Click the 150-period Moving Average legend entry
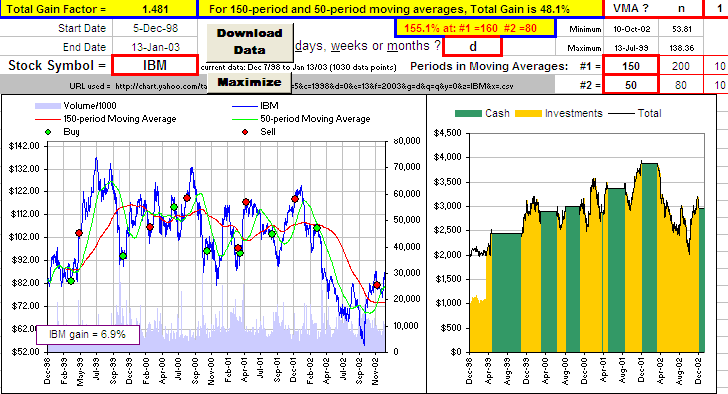This screenshot has height=394, width=728. tap(106, 119)
